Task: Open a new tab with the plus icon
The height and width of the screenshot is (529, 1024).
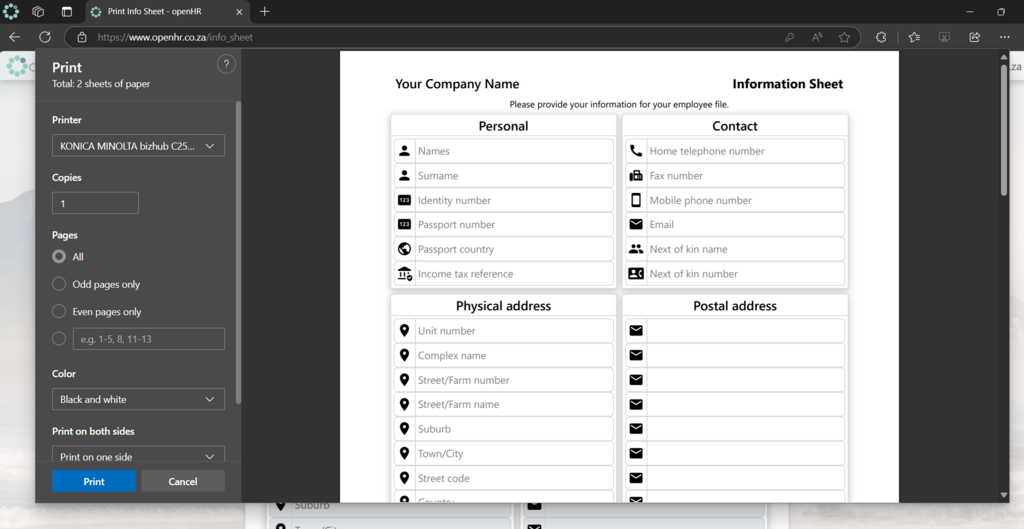Action: point(264,12)
